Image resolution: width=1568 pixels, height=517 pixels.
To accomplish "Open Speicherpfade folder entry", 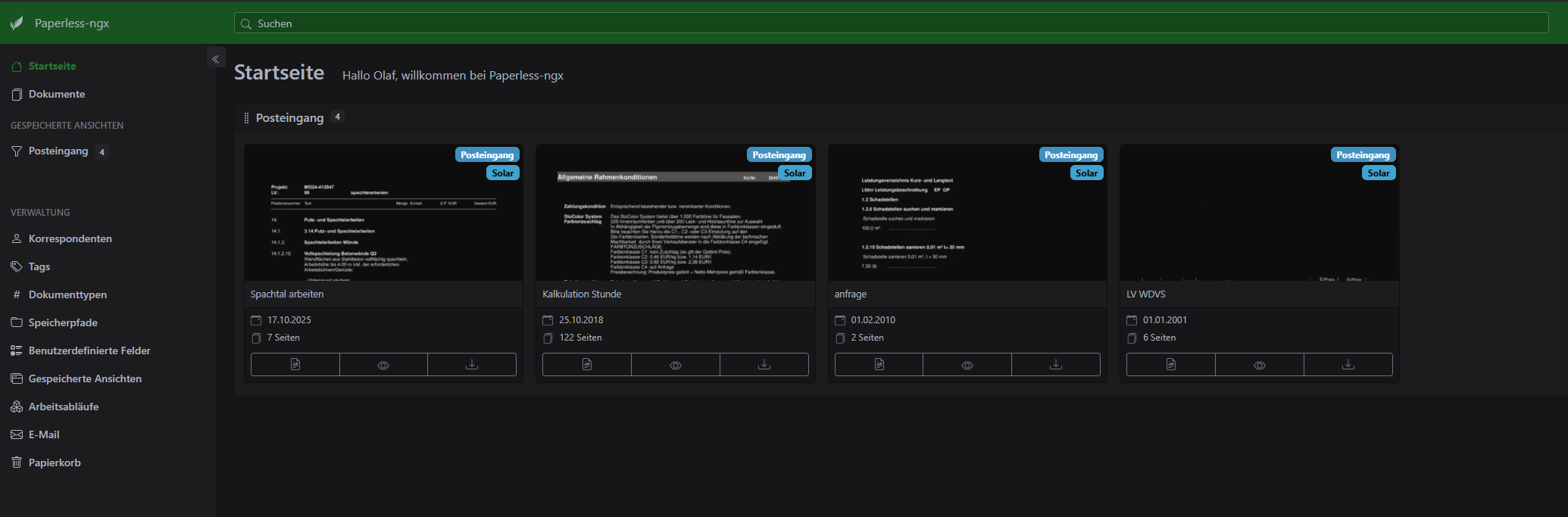I will point(63,322).
